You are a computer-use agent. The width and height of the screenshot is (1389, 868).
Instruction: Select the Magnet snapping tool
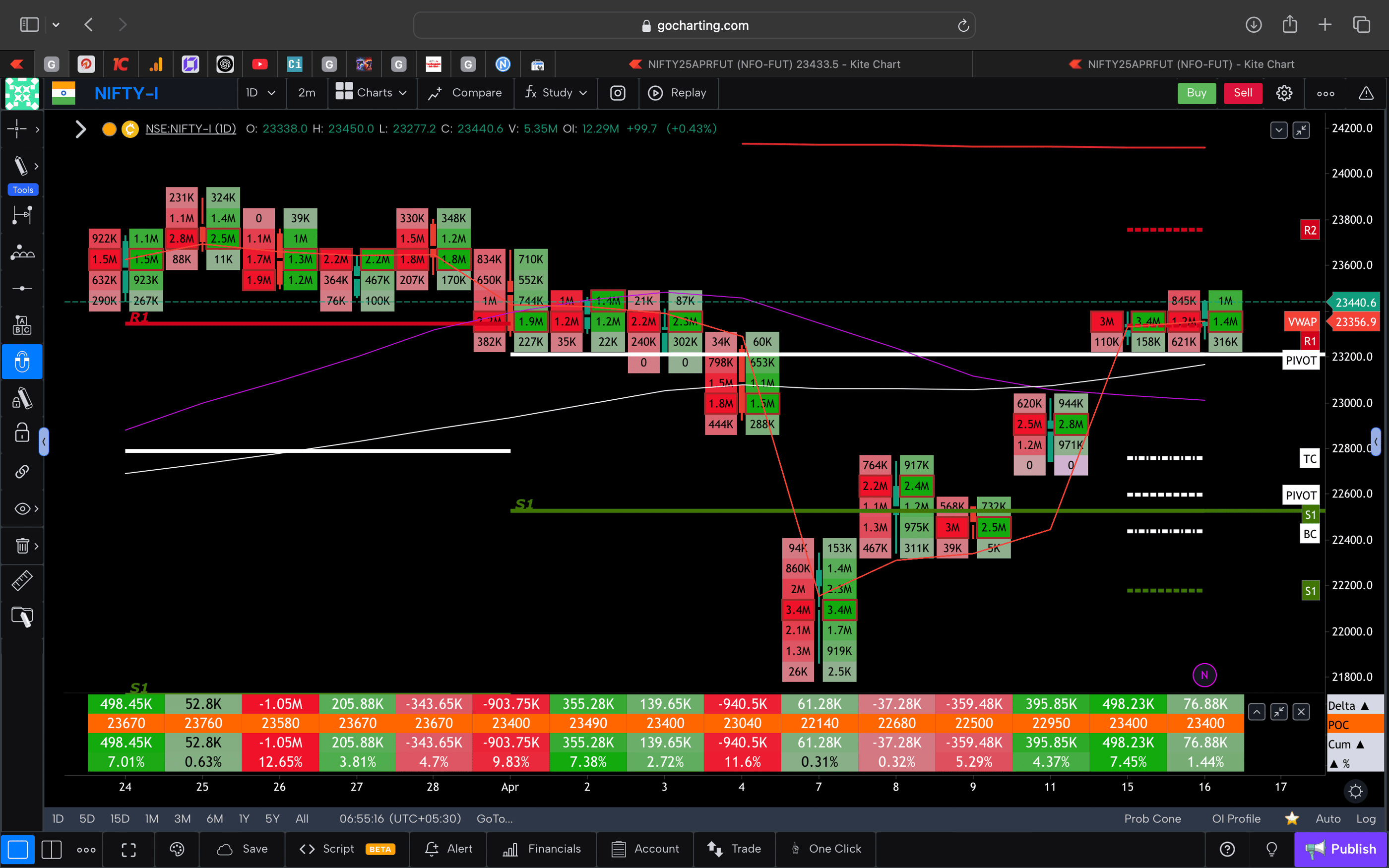tap(22, 362)
